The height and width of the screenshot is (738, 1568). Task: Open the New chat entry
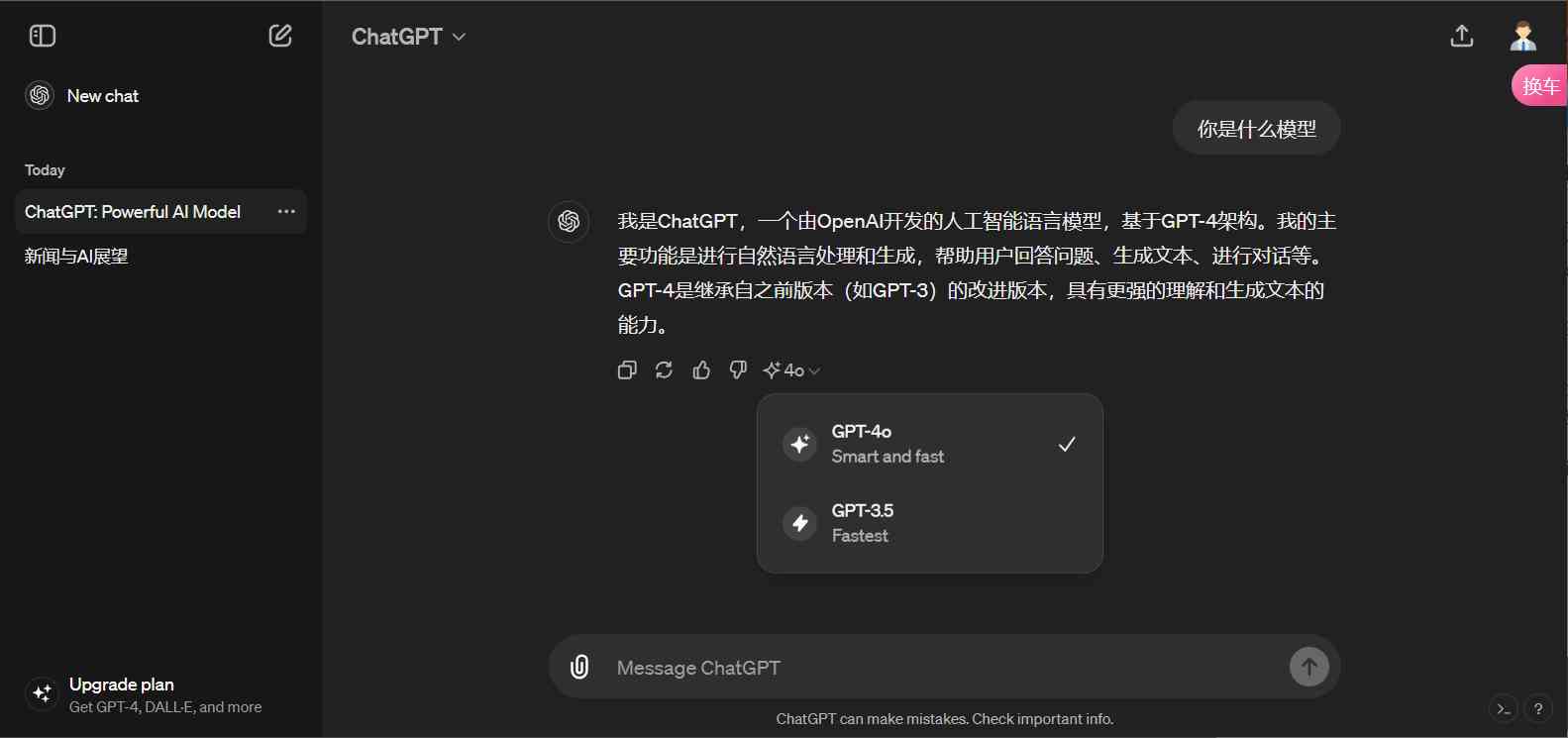point(160,95)
